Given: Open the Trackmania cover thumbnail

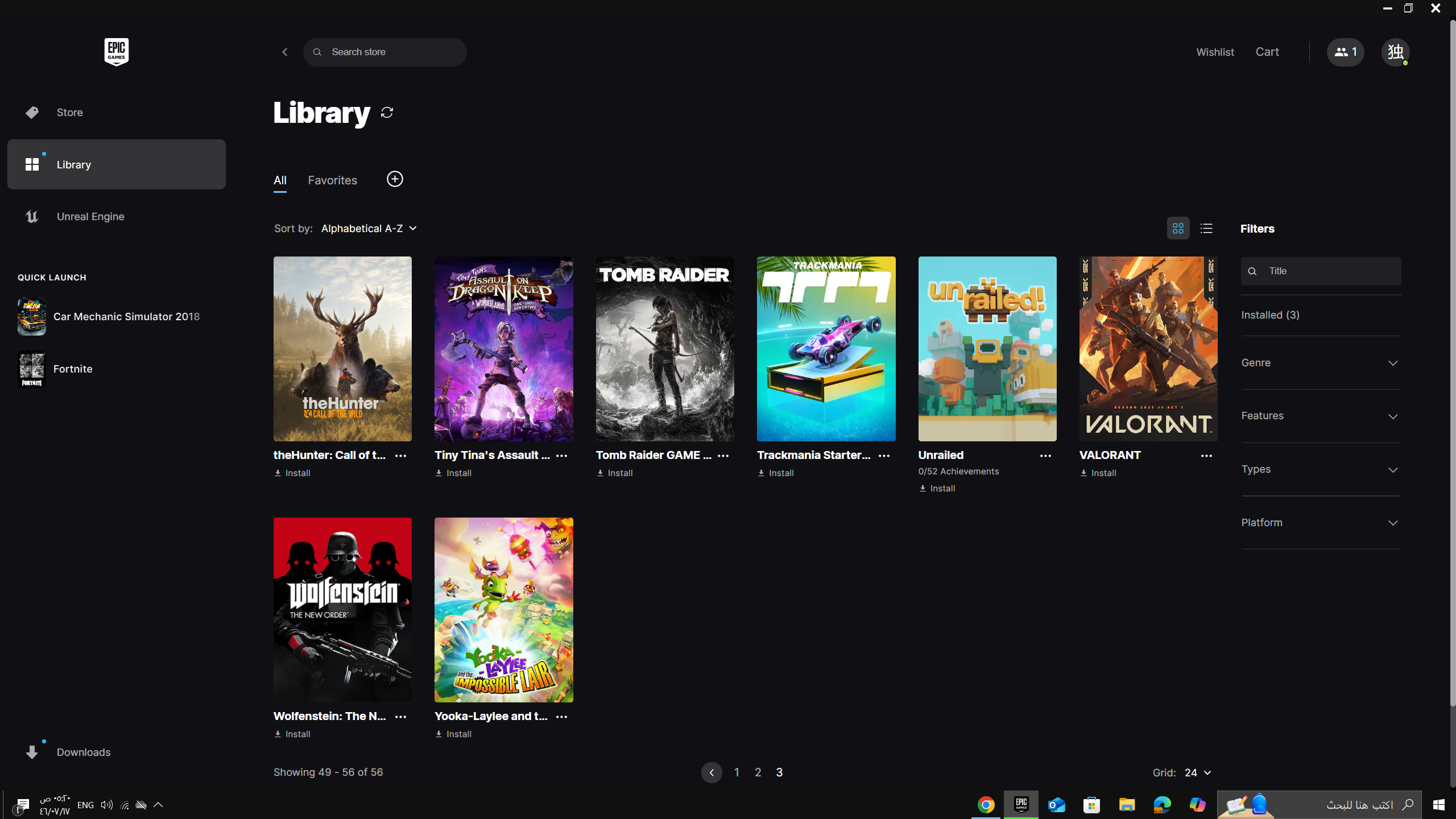Looking at the screenshot, I should [x=826, y=349].
